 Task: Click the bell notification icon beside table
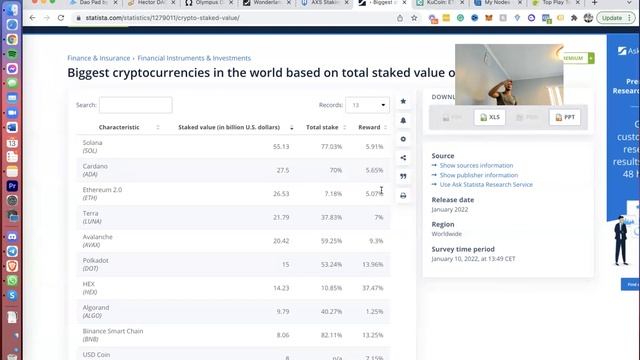coord(403,120)
